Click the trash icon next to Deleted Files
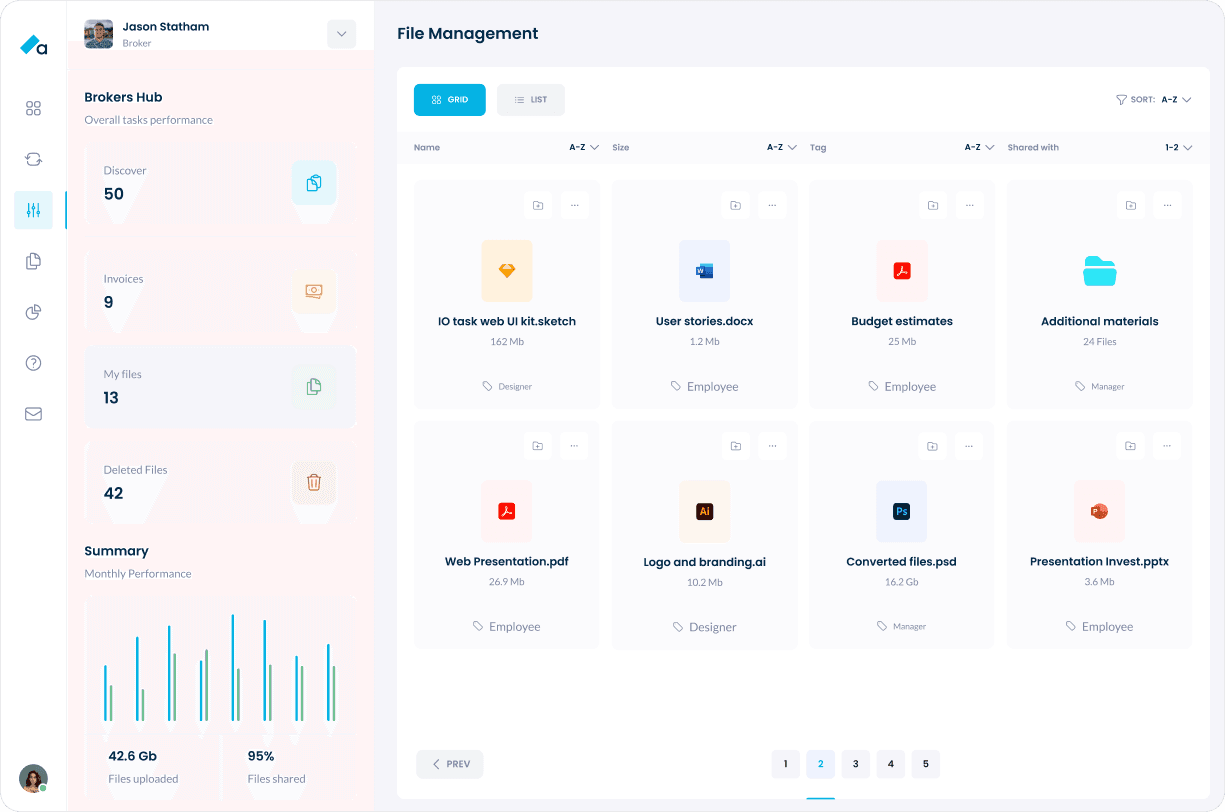Image resolution: width=1225 pixels, height=812 pixels. pyautogui.click(x=314, y=482)
